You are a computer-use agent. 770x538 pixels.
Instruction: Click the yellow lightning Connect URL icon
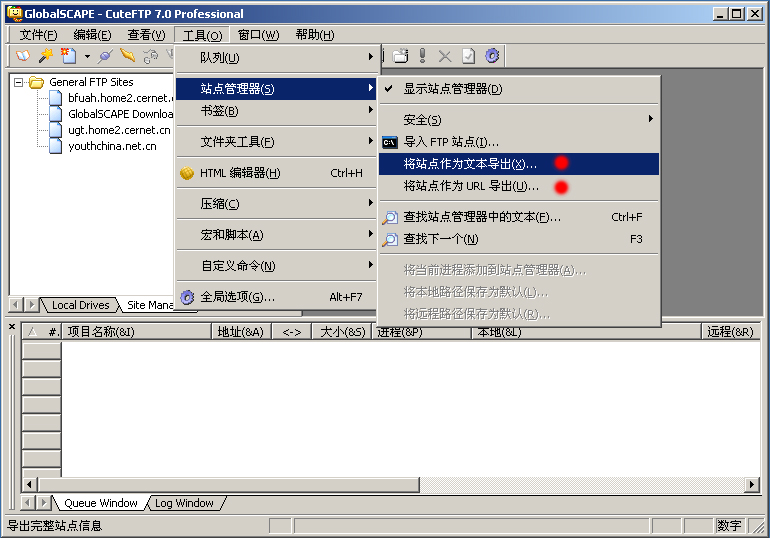click(127, 55)
